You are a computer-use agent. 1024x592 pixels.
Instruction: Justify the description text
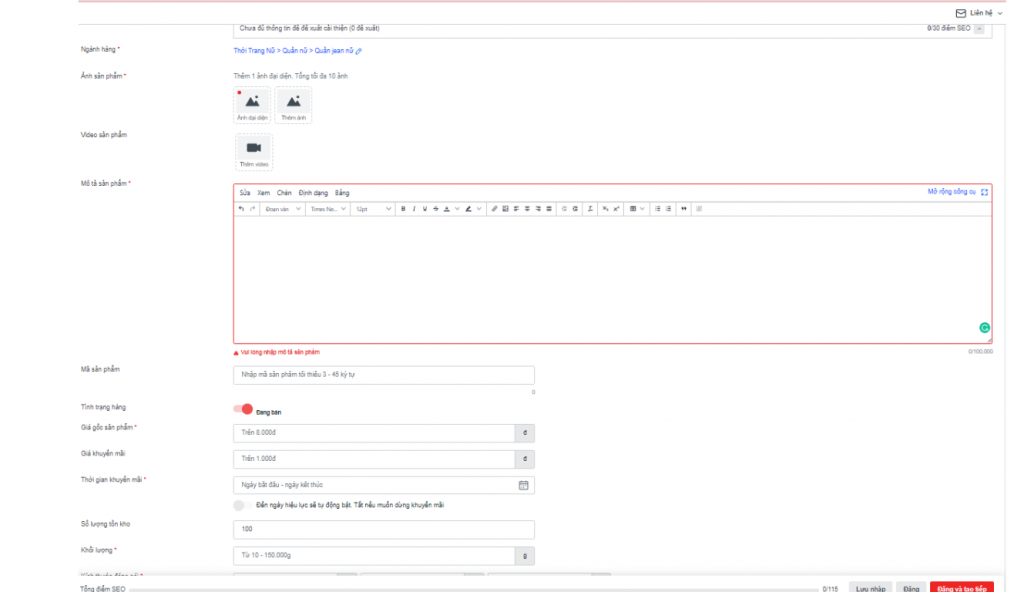(x=549, y=209)
